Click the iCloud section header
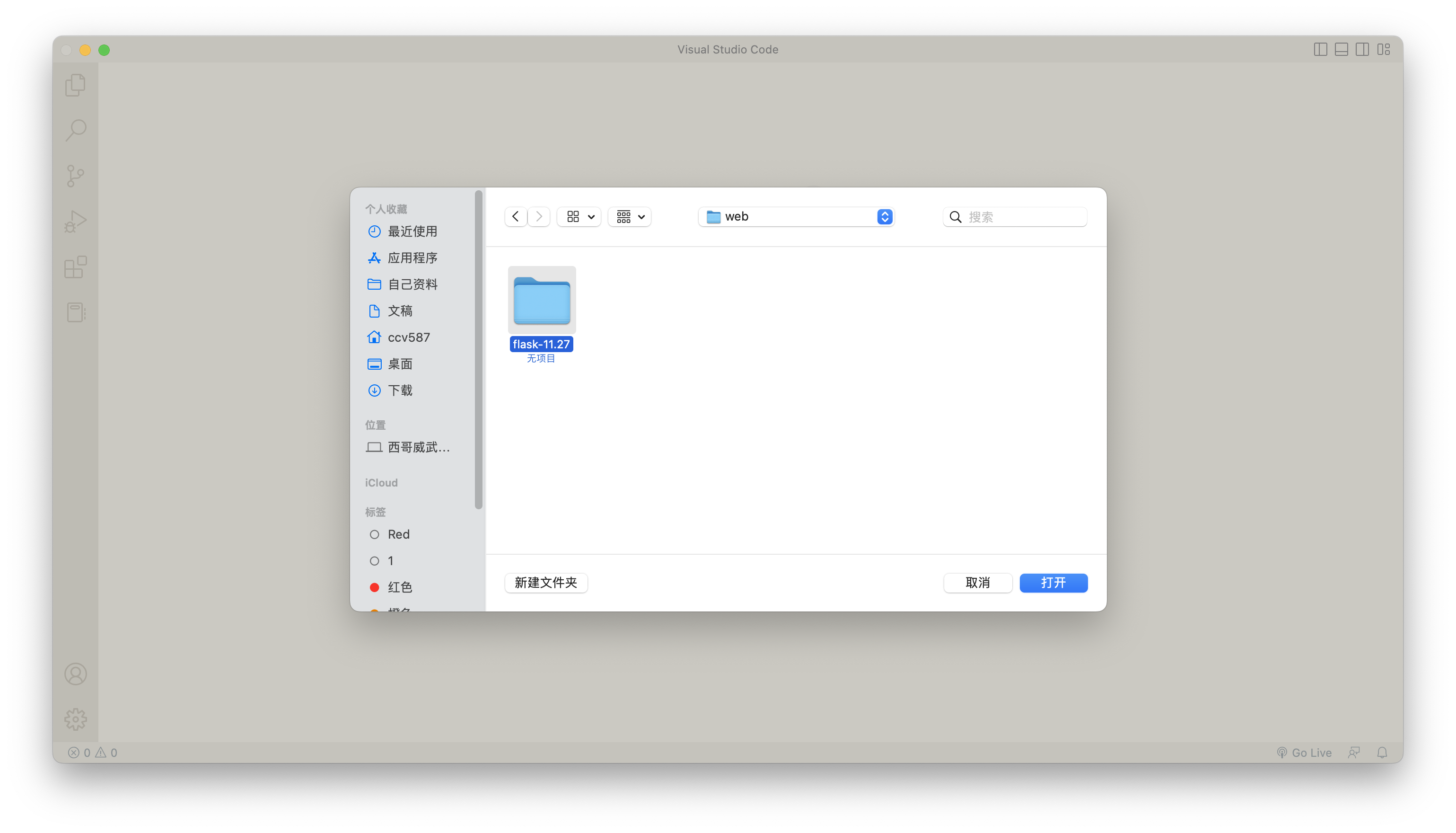 tap(381, 483)
